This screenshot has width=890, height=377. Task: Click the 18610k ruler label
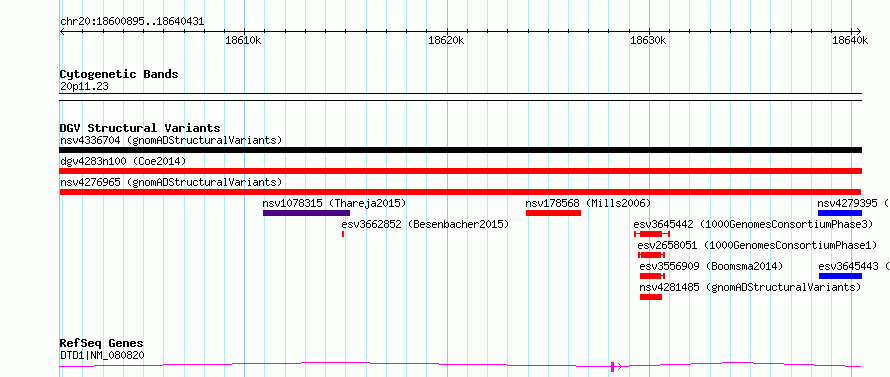point(243,41)
